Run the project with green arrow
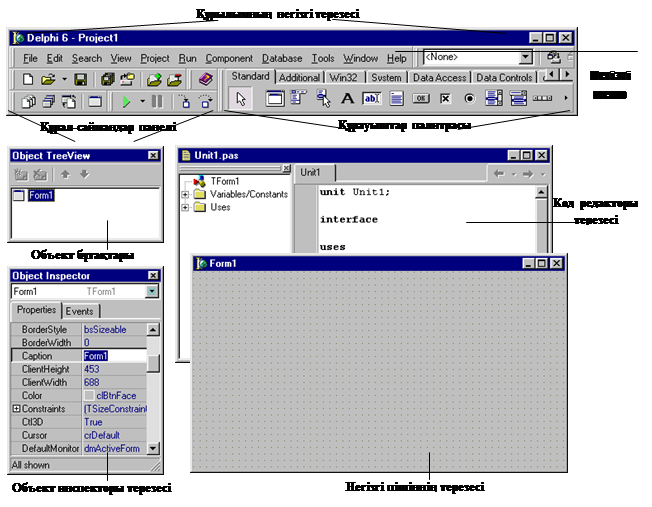Screen dimensions: 652x507 click(126, 101)
